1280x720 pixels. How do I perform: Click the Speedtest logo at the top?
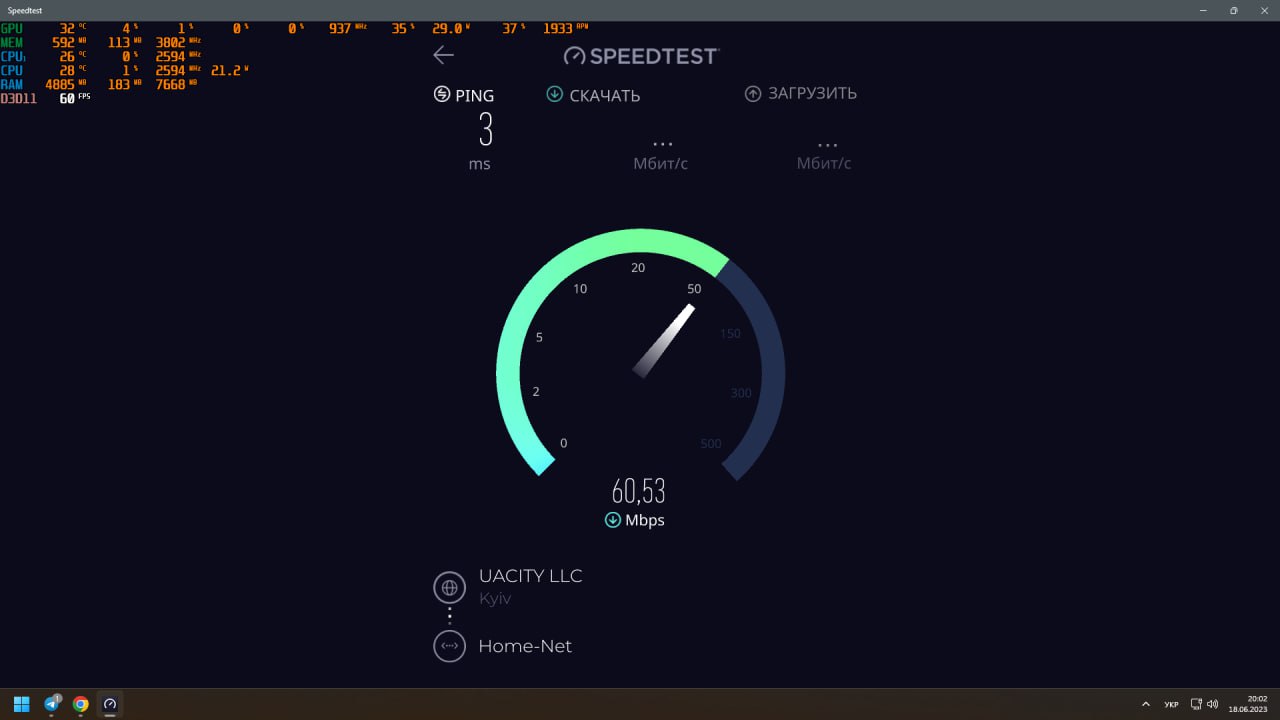tap(641, 56)
